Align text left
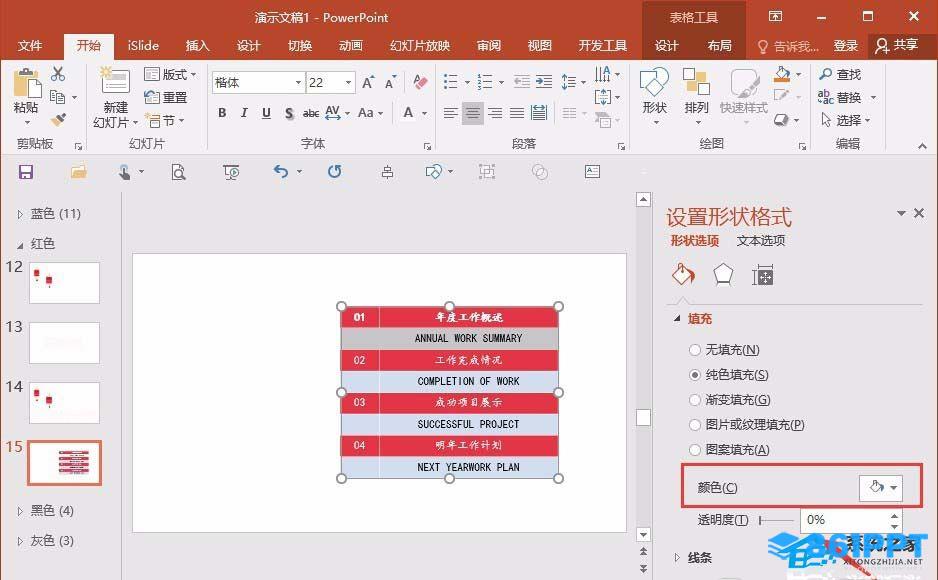This screenshot has width=938, height=580. pos(450,113)
